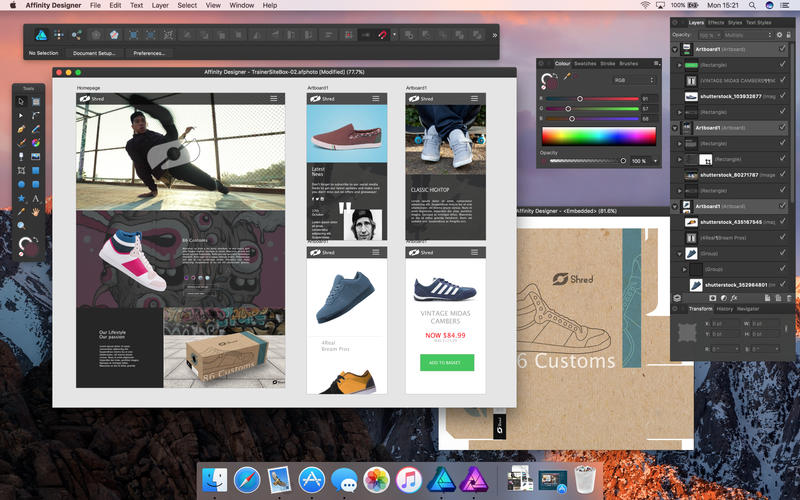
Task: Uncheck visibility of VINTAGE MIDAS CAMBERS layer
Action: [x=782, y=80]
